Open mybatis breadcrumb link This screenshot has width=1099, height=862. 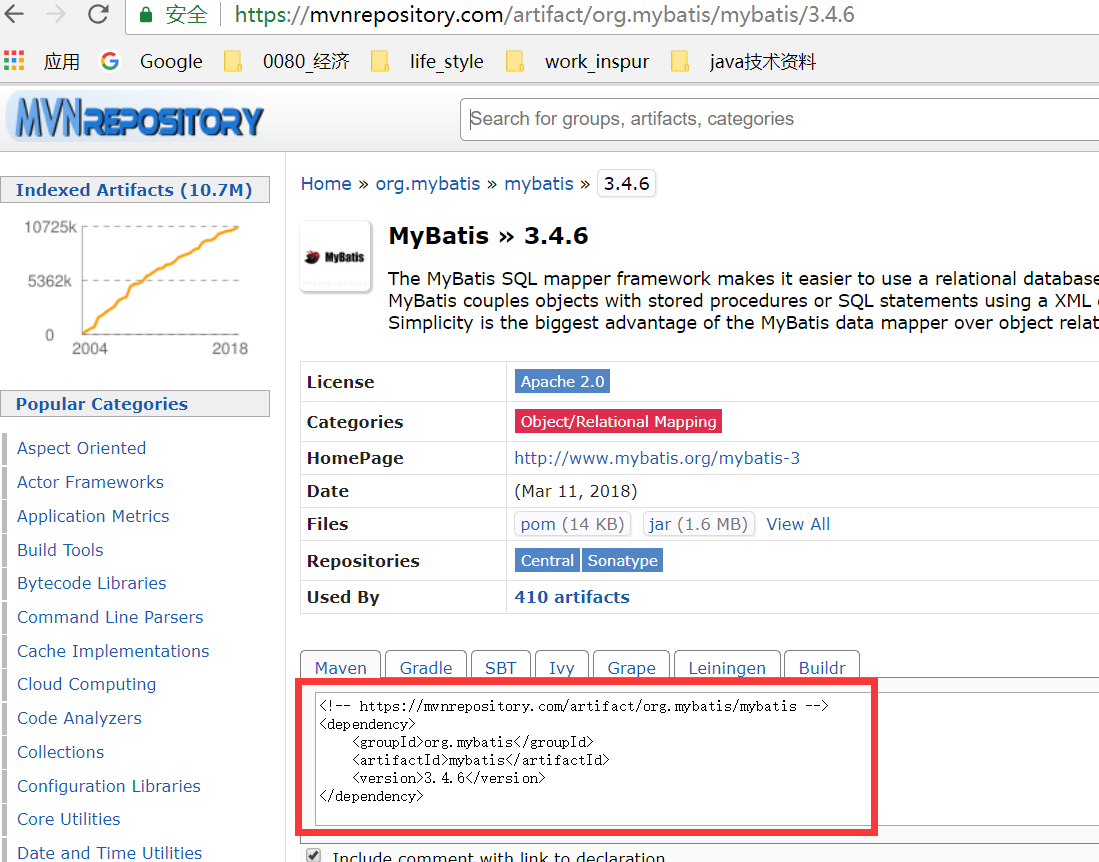539,184
